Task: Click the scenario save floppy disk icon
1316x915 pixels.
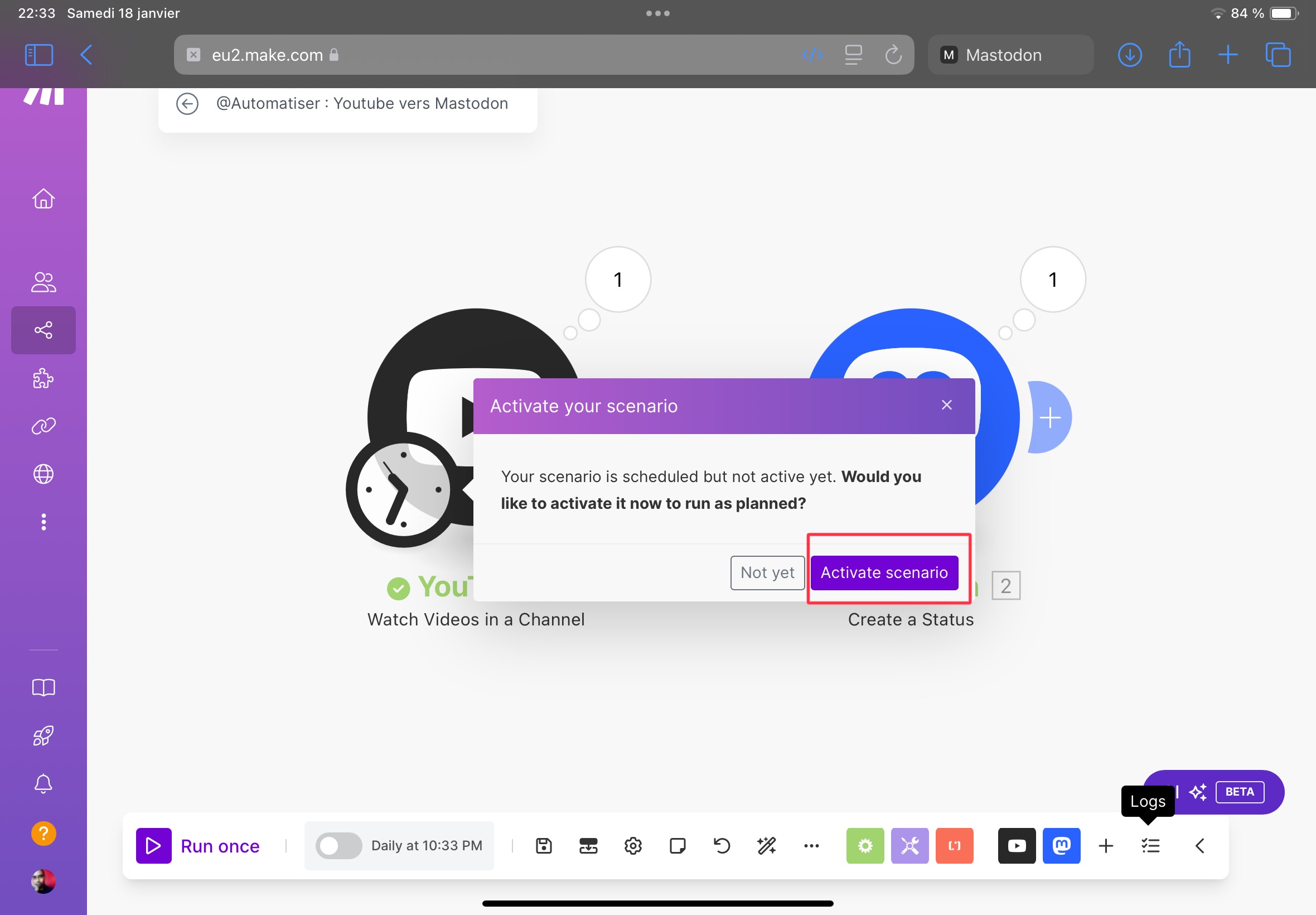Action: (x=543, y=845)
